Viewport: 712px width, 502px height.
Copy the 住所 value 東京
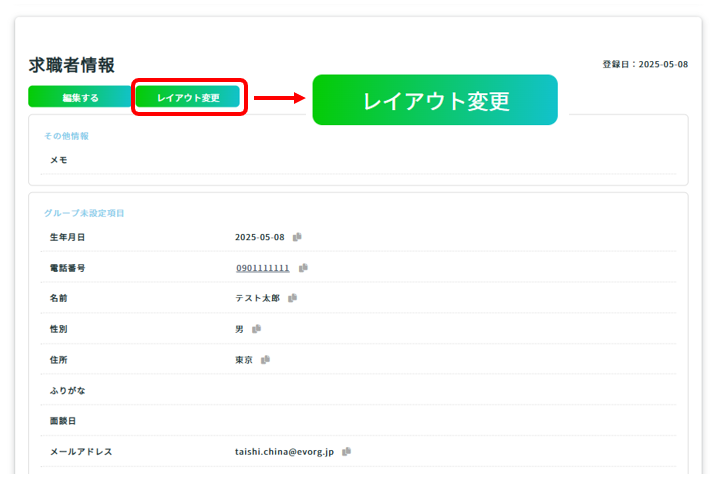click(x=266, y=359)
